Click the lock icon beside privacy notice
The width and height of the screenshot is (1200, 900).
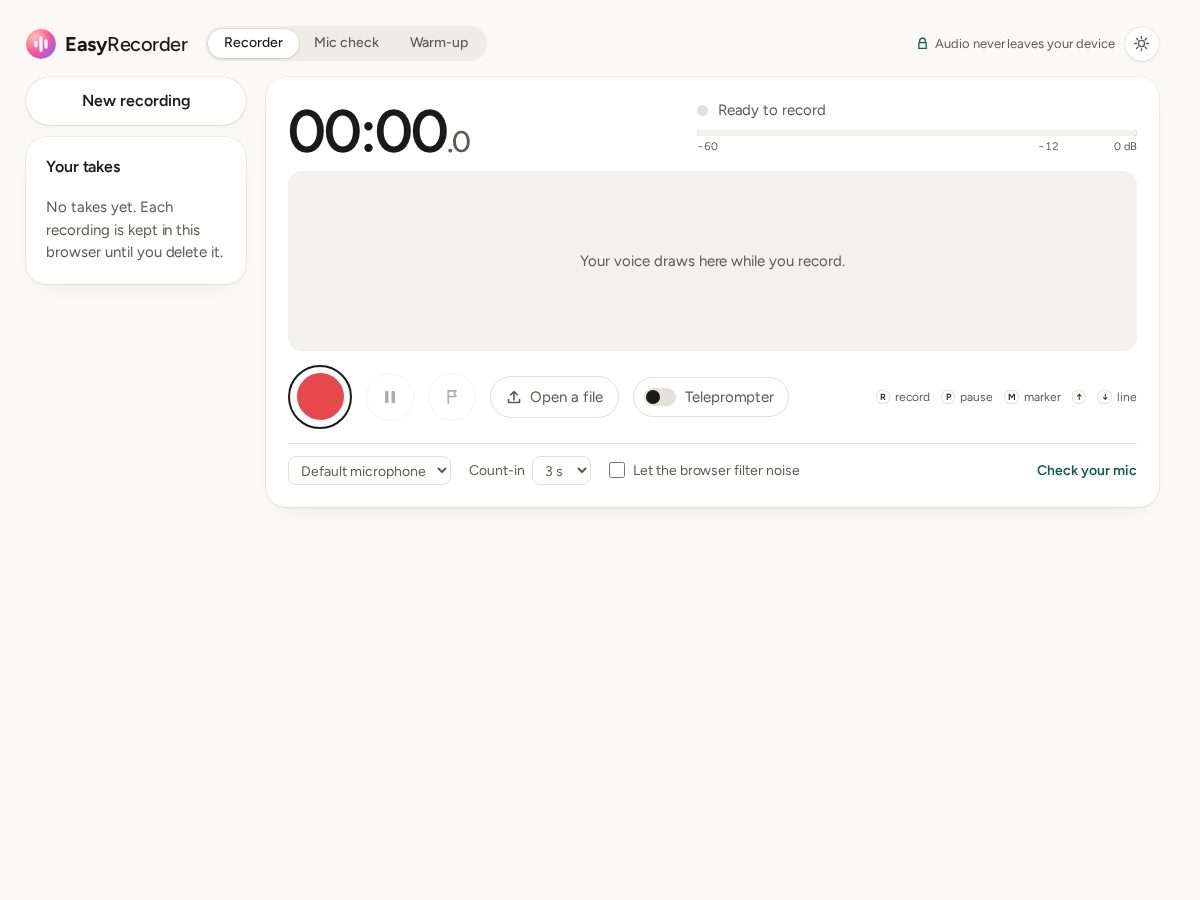(x=923, y=44)
